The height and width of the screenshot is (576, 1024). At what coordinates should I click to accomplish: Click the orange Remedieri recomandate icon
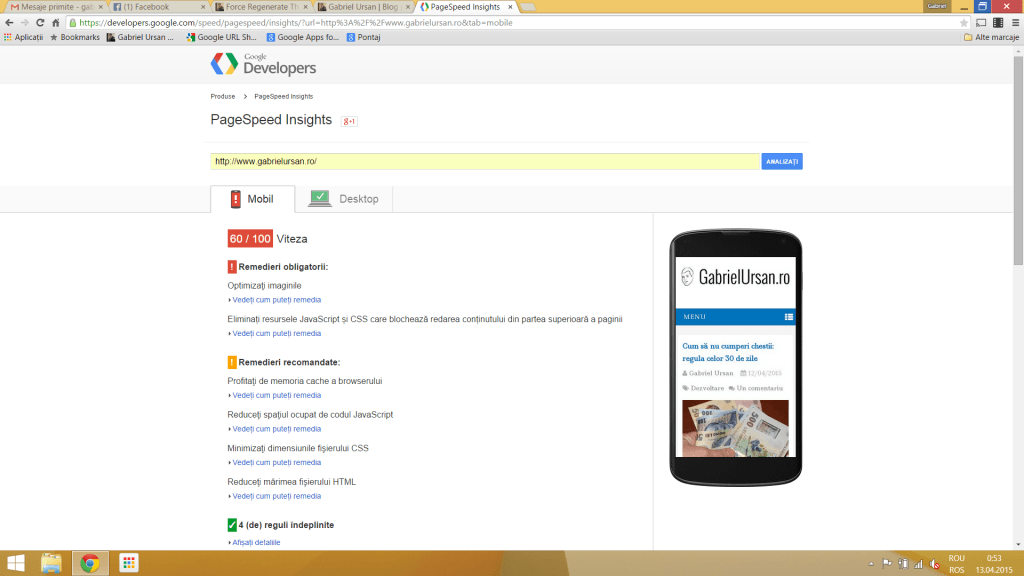[232, 362]
